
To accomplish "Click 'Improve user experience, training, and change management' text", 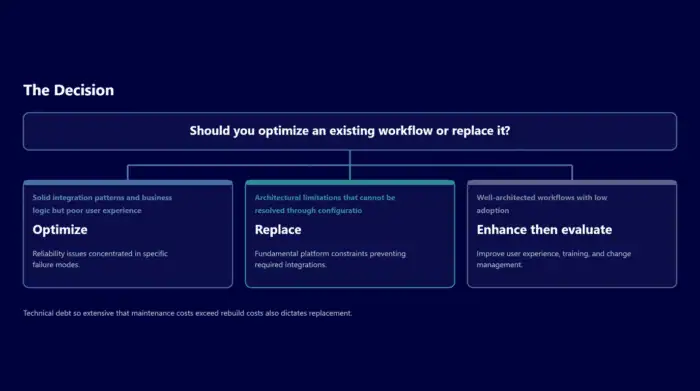I will pyautogui.click(x=554, y=259).
